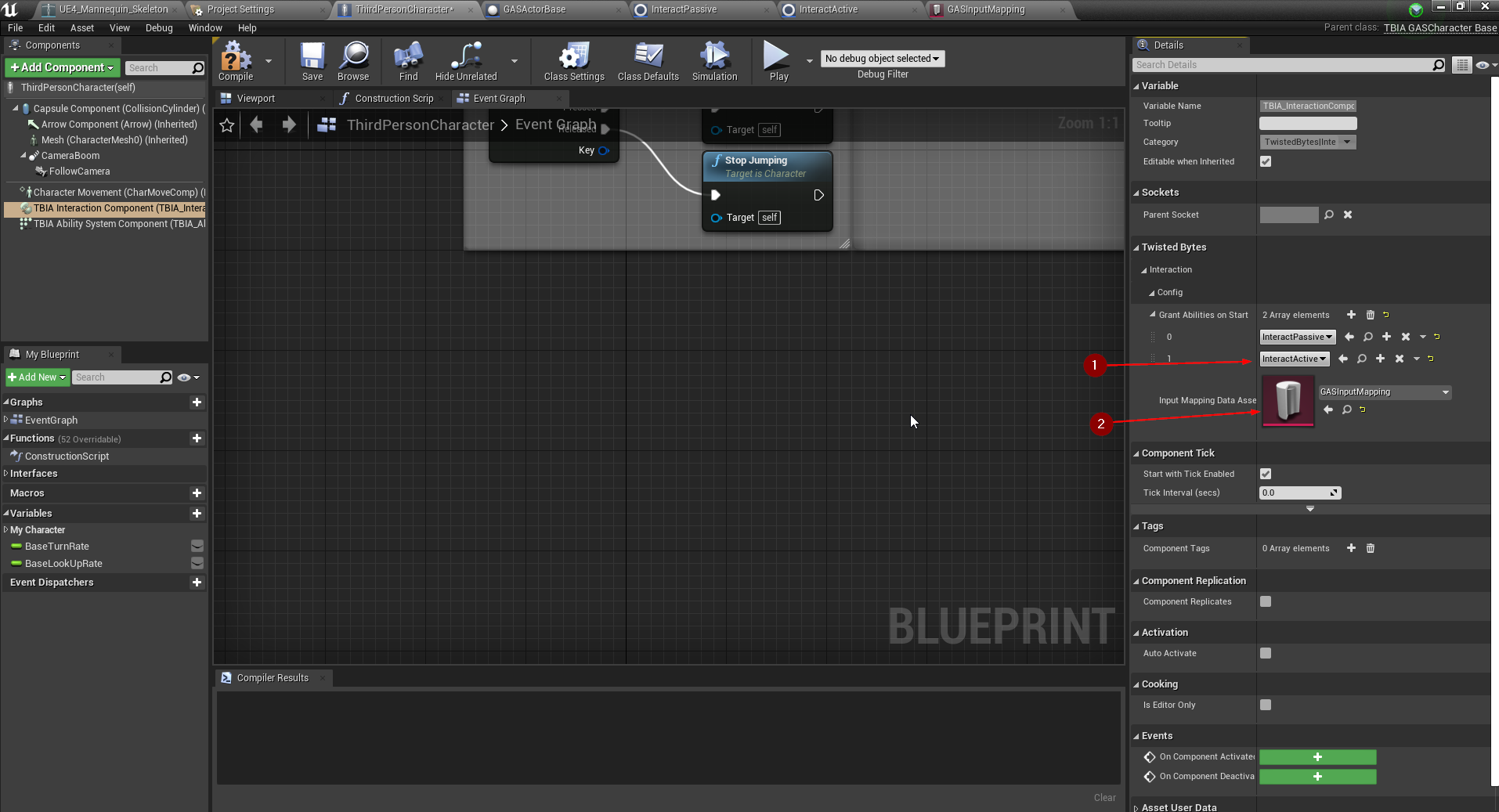Viewport: 1499px width, 812px height.
Task: Add element to Grant Abilities array
Action: [x=1351, y=315]
